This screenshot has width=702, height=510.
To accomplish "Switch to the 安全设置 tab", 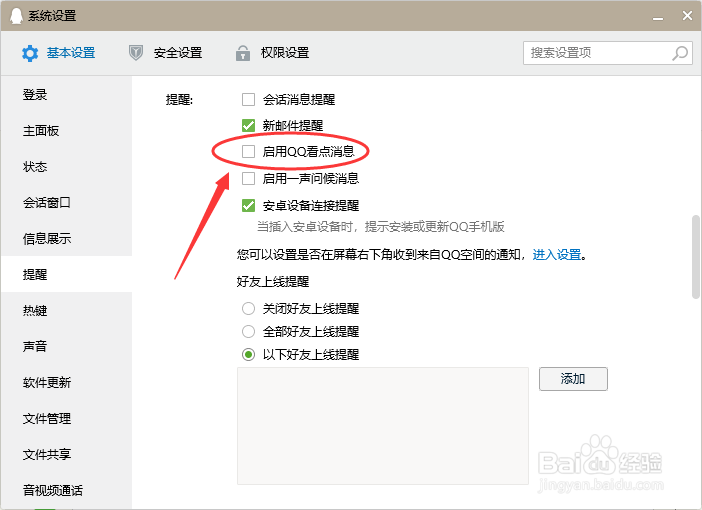I will (x=165, y=53).
